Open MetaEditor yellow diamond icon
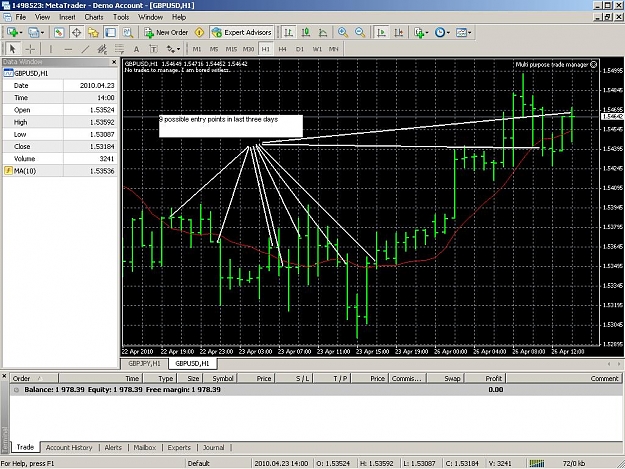625x469 pixels. [x=199, y=33]
